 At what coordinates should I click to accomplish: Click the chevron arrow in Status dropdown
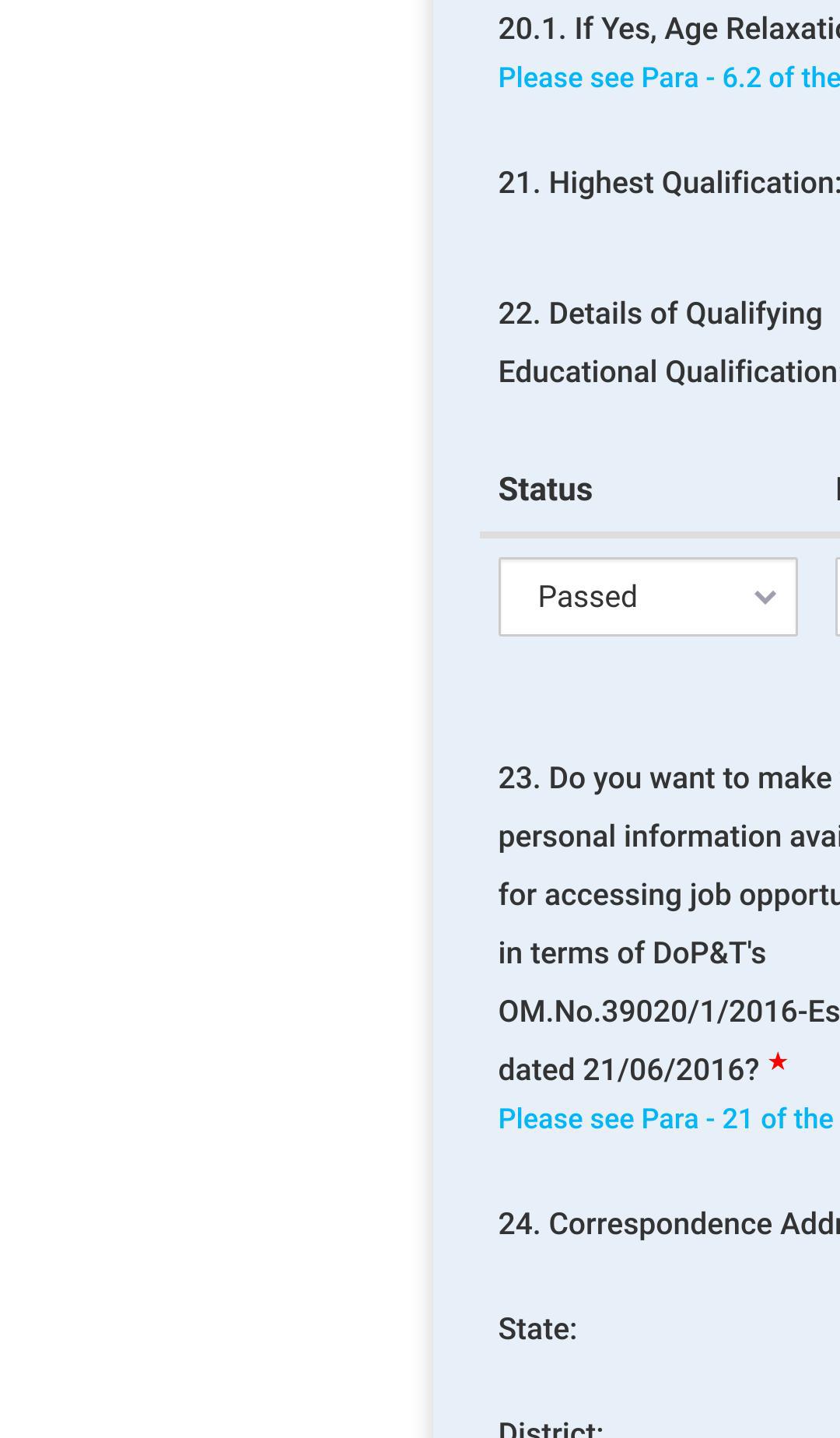pos(765,598)
